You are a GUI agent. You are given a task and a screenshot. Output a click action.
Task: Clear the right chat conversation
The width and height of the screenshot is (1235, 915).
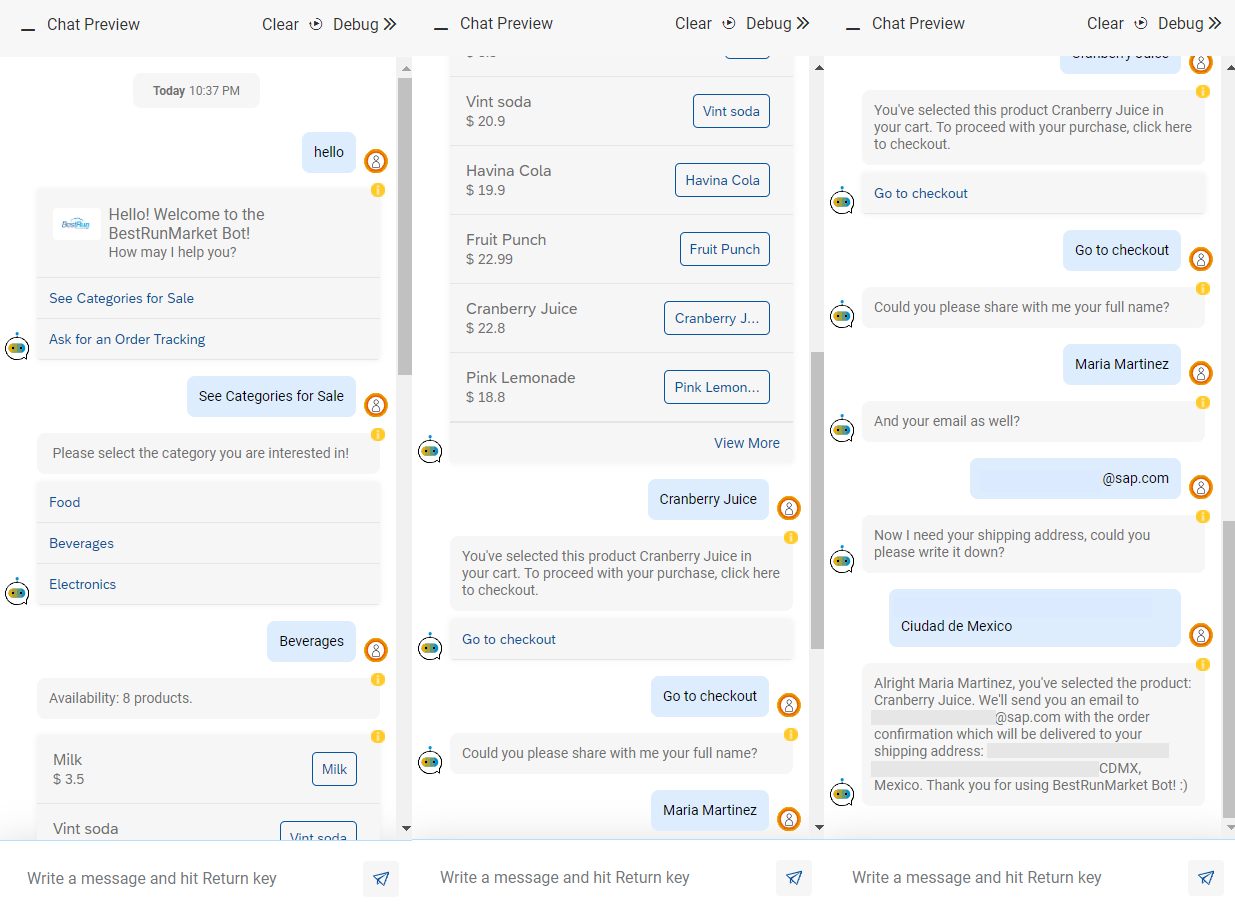(x=1105, y=23)
